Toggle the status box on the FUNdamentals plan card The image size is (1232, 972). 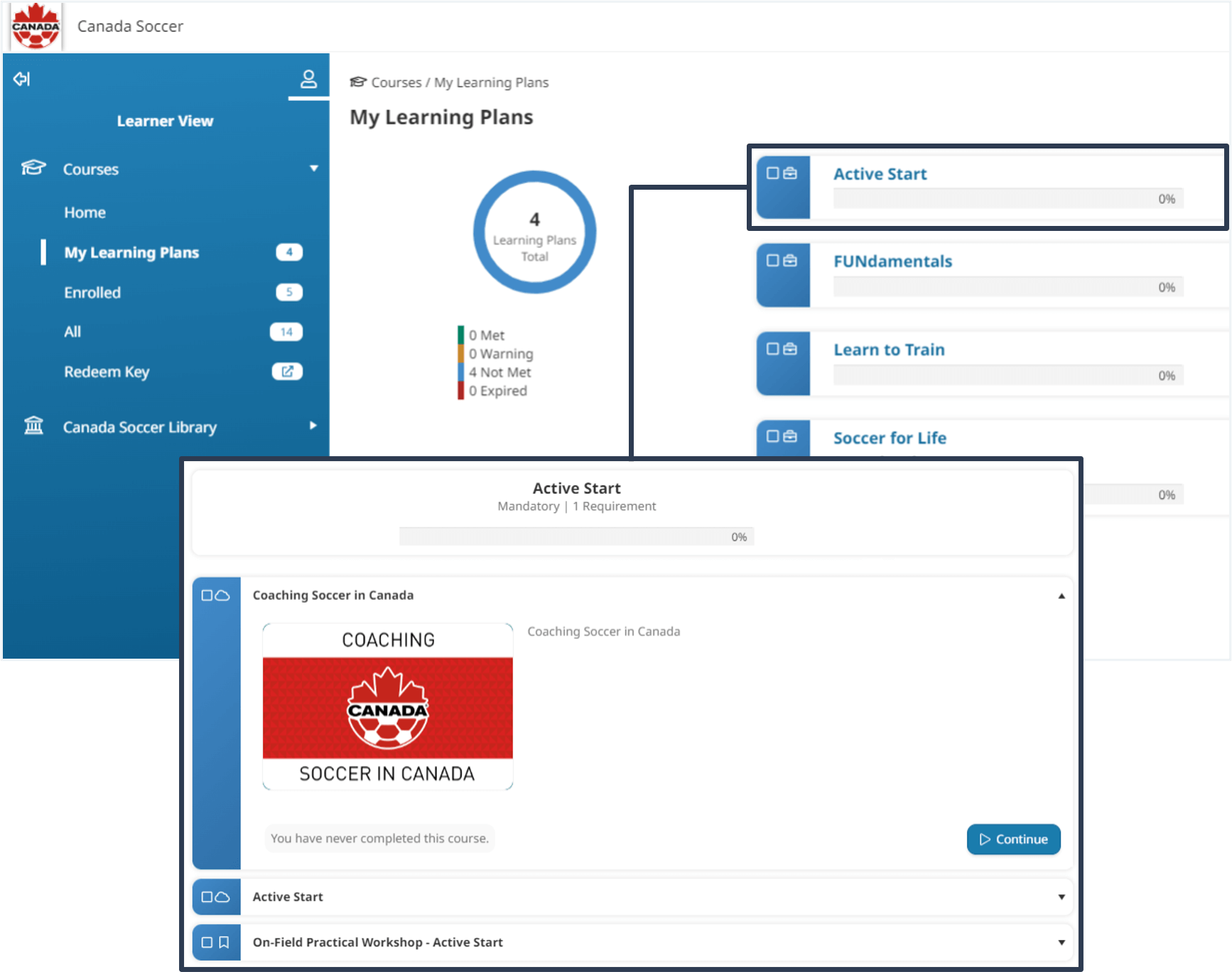[x=773, y=261]
